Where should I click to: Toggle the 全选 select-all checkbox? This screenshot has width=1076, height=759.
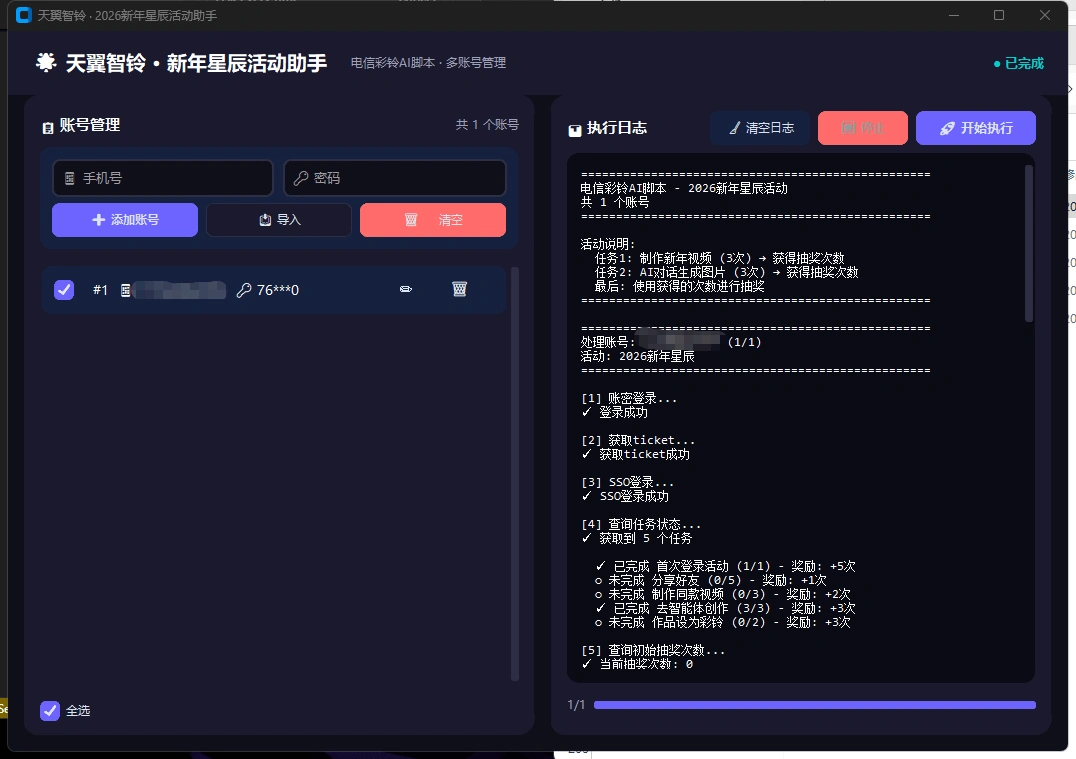tap(50, 710)
